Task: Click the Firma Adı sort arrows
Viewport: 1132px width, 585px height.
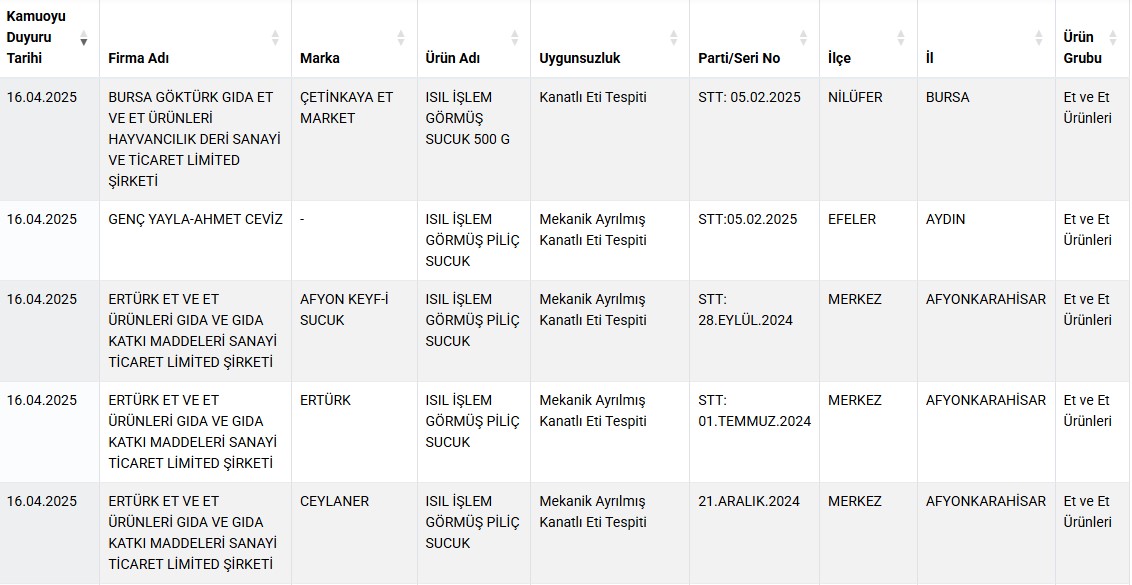Action: pyautogui.click(x=275, y=38)
